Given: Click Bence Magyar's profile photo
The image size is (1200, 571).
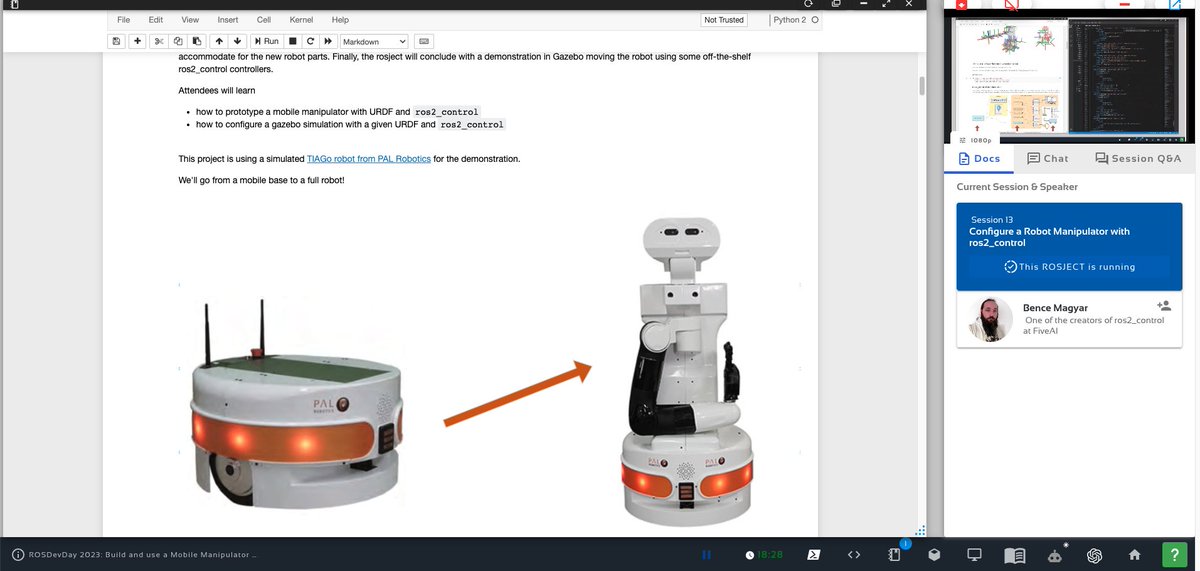Looking at the screenshot, I should click(991, 319).
